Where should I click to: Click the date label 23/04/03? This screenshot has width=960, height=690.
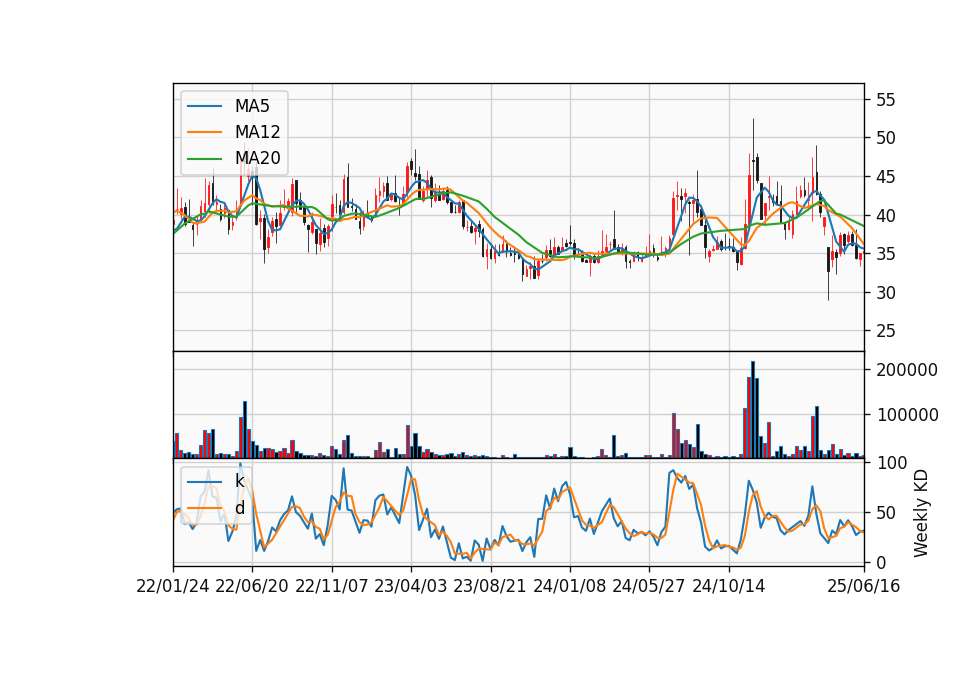point(410,586)
